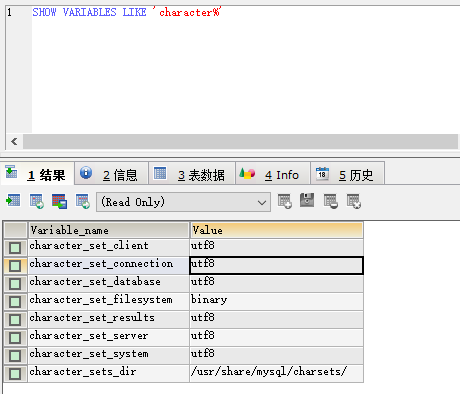Click the cancel changes icon with x
The width and height of the screenshot is (460, 394).
coord(354,201)
